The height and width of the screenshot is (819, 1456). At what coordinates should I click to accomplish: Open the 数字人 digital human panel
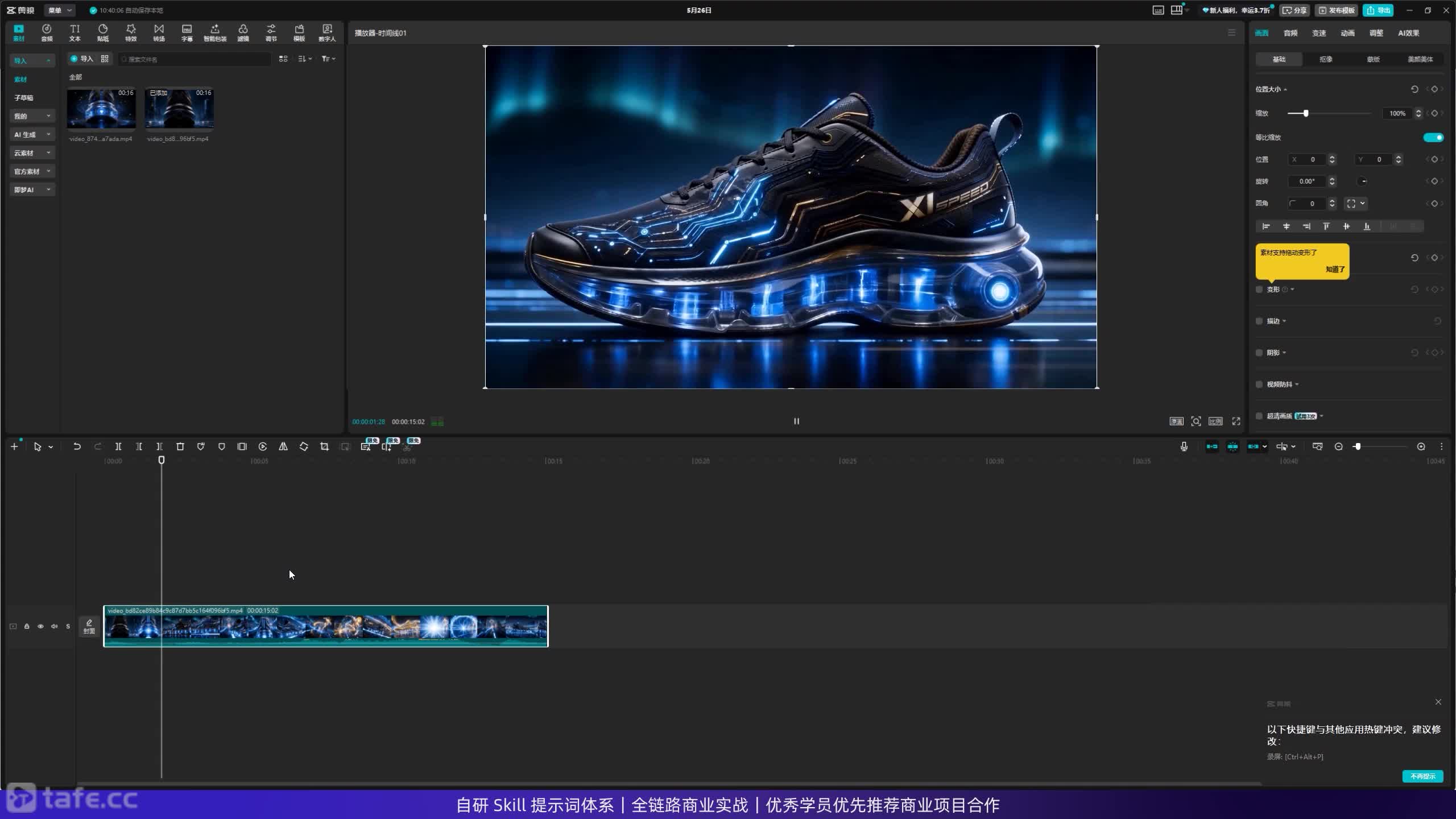tap(327, 32)
